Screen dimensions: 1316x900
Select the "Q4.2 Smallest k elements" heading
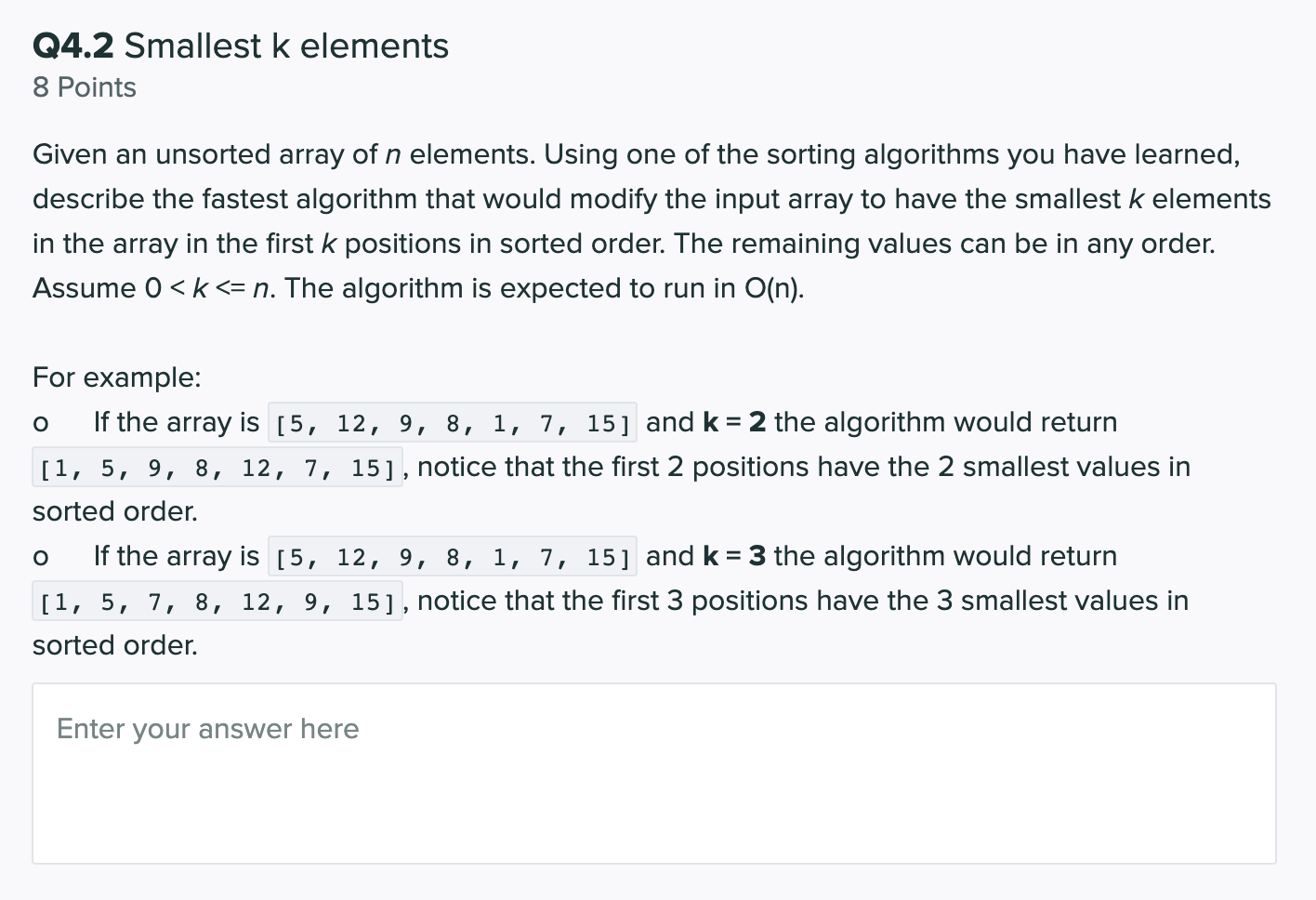click(241, 46)
